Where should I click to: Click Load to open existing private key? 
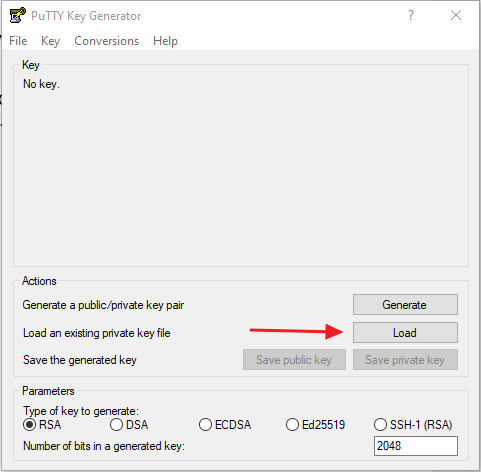pyautogui.click(x=405, y=333)
